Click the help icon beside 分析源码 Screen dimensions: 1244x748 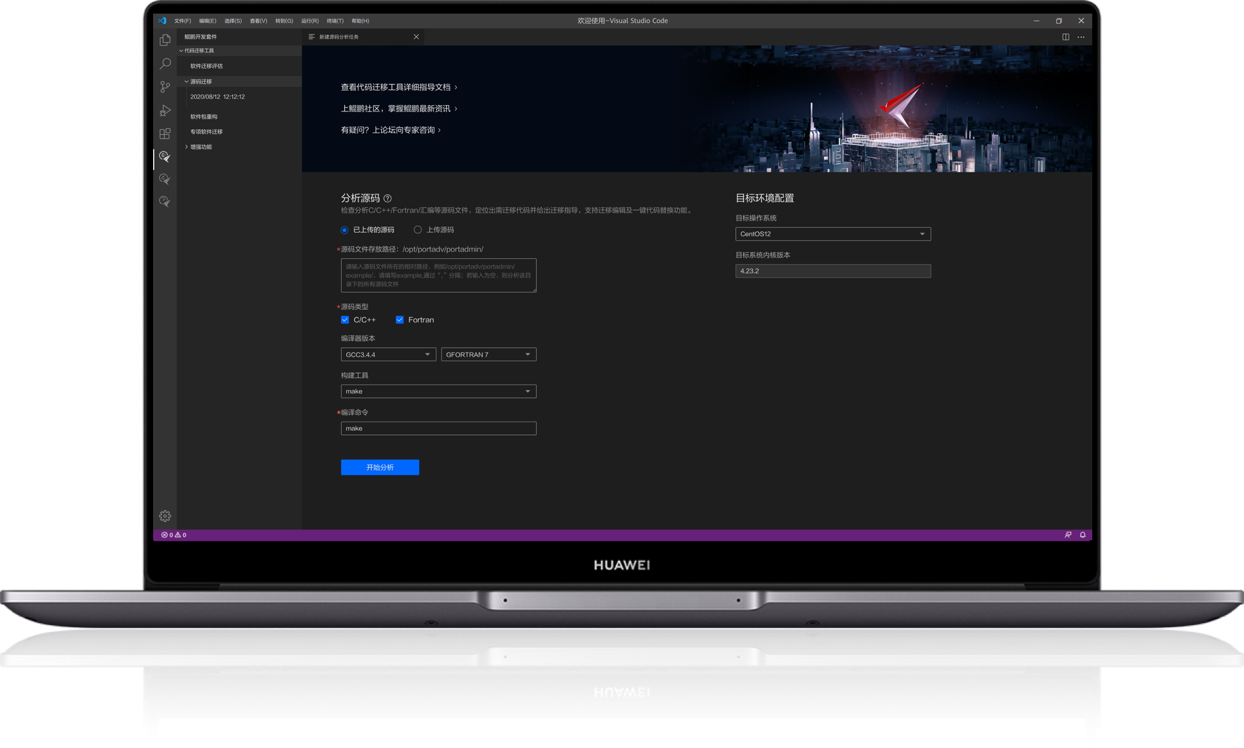coord(388,198)
